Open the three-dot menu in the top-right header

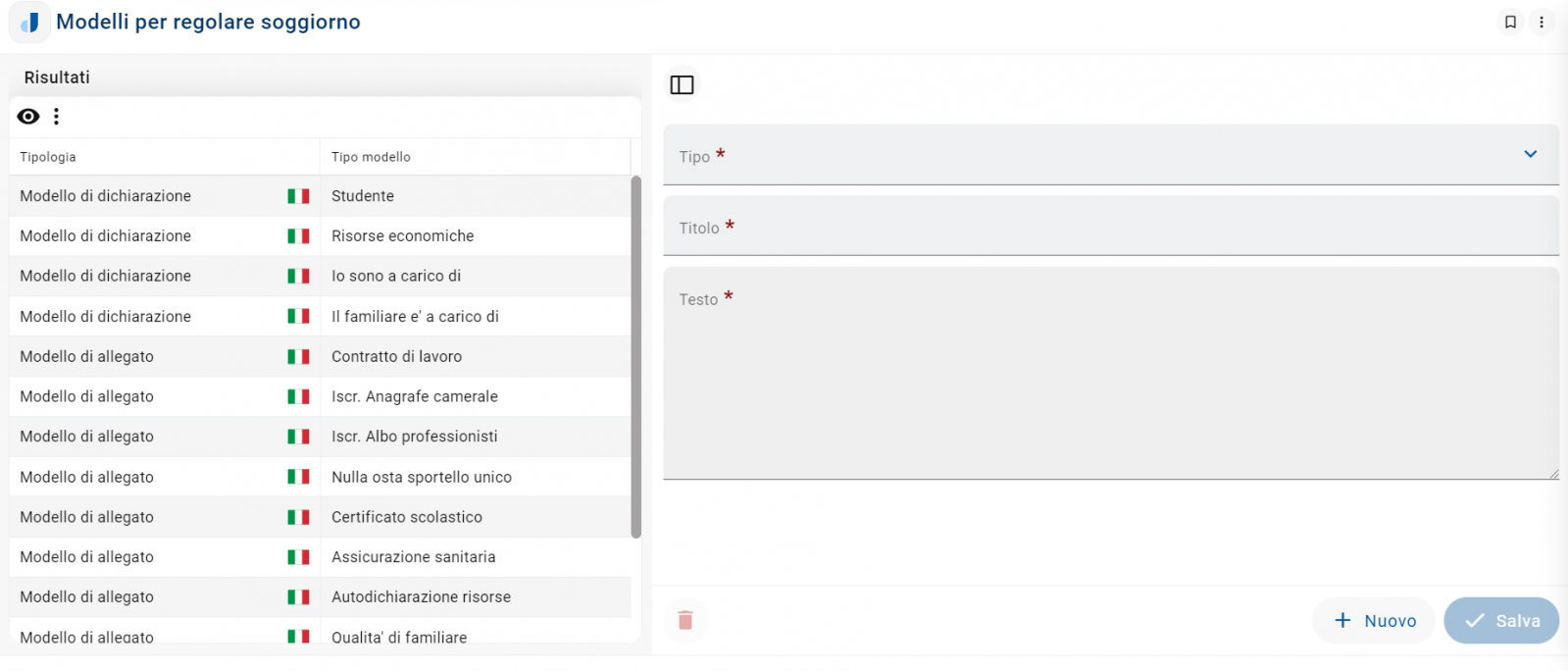point(1542,22)
